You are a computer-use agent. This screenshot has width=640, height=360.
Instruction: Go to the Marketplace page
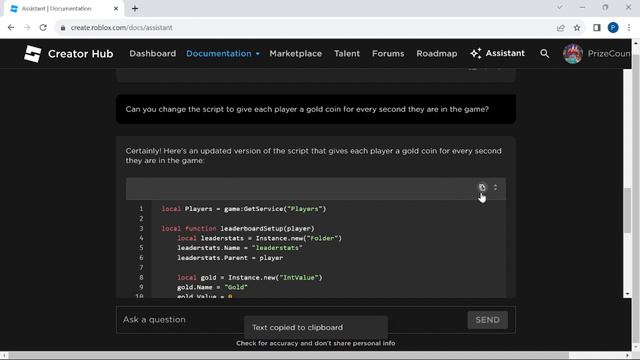[x=296, y=53]
